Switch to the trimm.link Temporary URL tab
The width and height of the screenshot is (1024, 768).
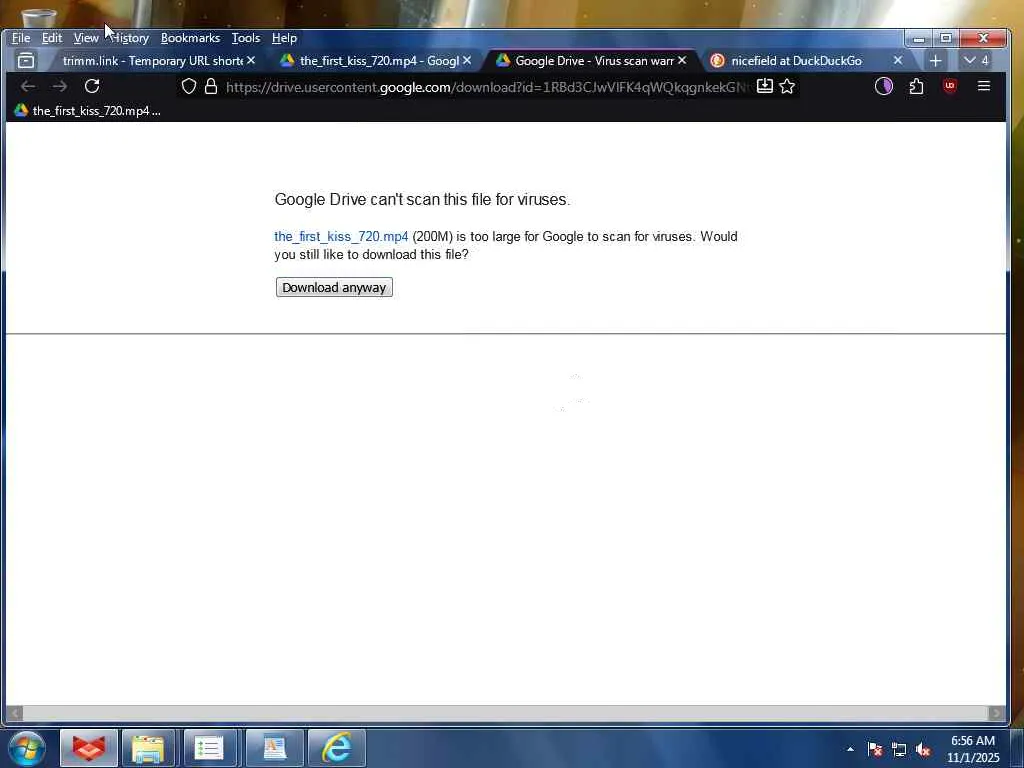(x=152, y=61)
